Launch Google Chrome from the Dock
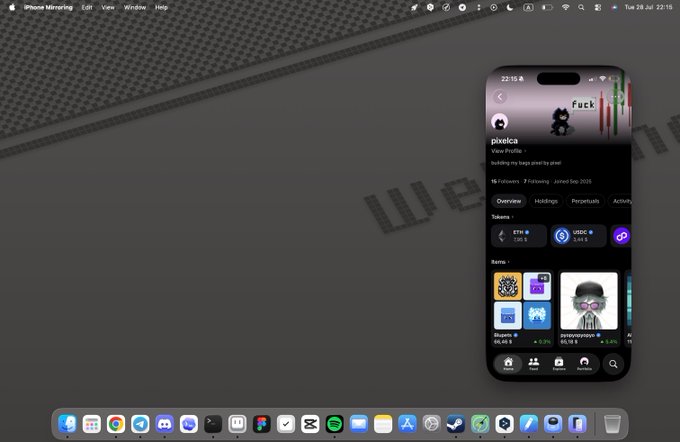Viewport: 680px width, 442px height. (116, 424)
